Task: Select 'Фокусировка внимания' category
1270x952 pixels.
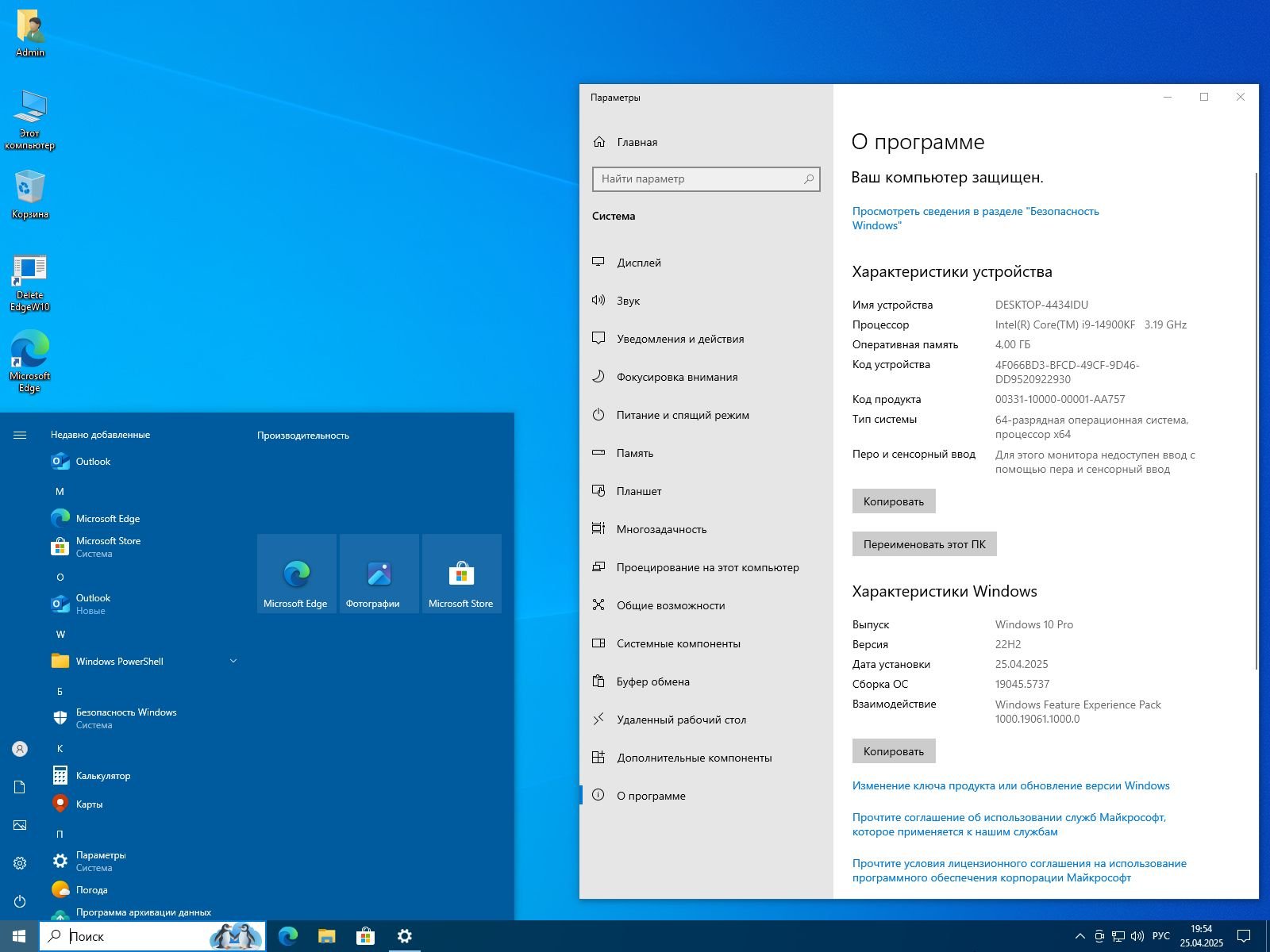Action: pos(706,377)
